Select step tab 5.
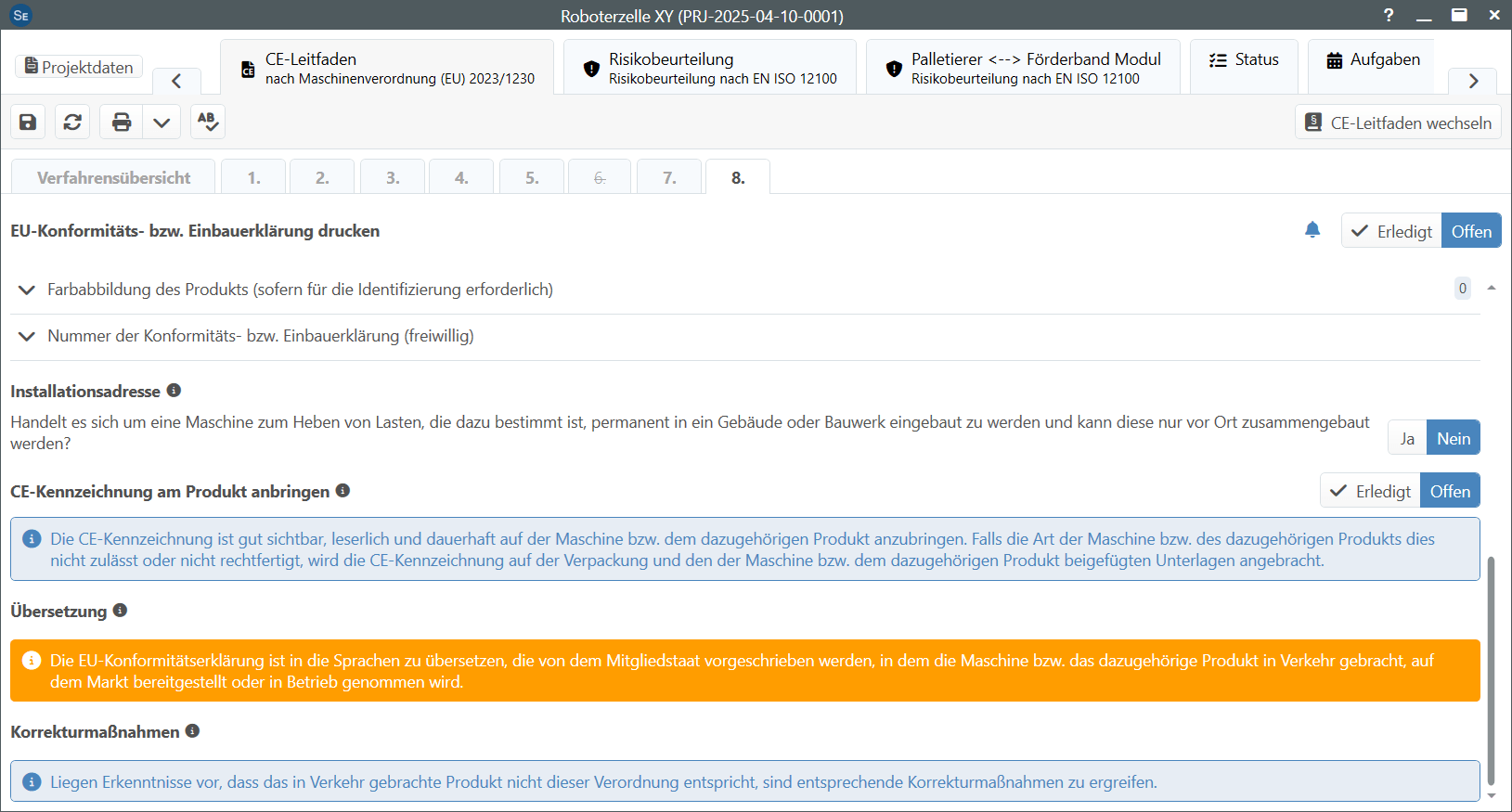 (532, 177)
